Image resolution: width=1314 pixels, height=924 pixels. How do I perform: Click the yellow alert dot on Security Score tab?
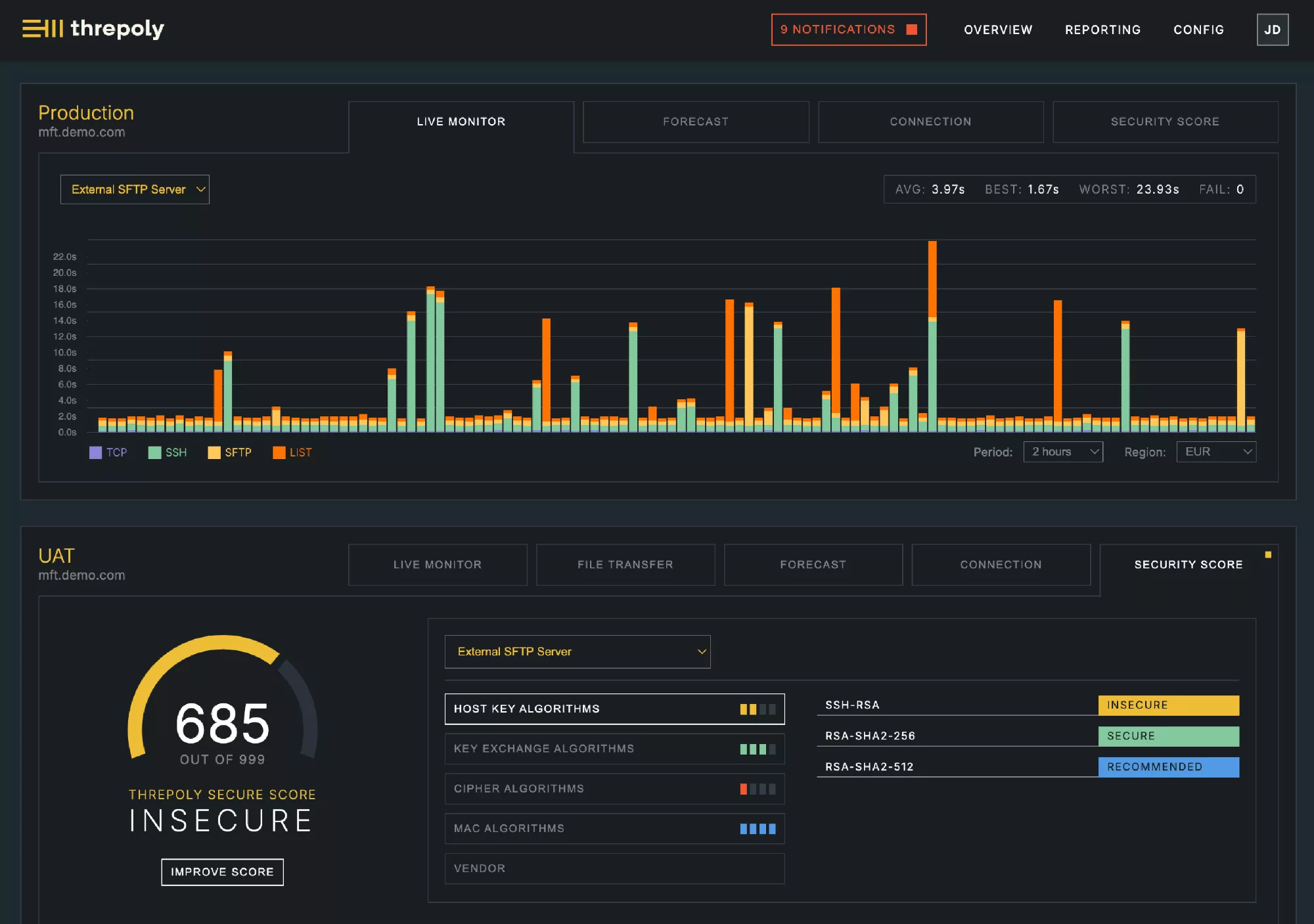(1268, 555)
